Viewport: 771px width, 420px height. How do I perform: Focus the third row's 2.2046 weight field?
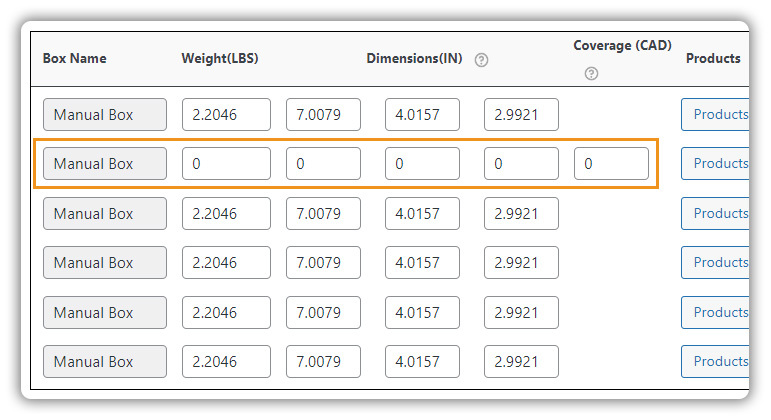pos(226,213)
